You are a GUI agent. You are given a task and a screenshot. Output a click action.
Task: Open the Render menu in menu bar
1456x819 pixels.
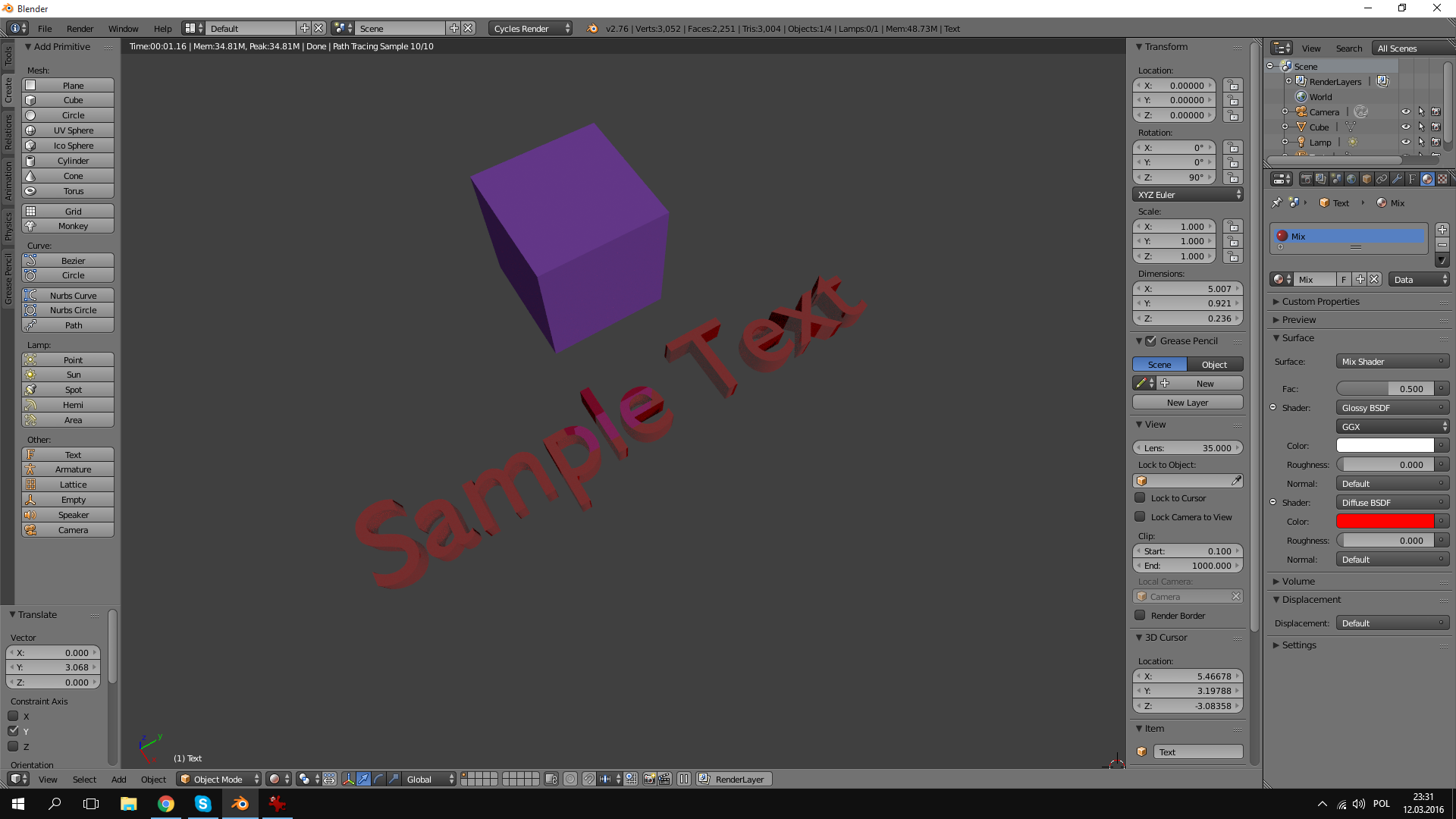(79, 28)
